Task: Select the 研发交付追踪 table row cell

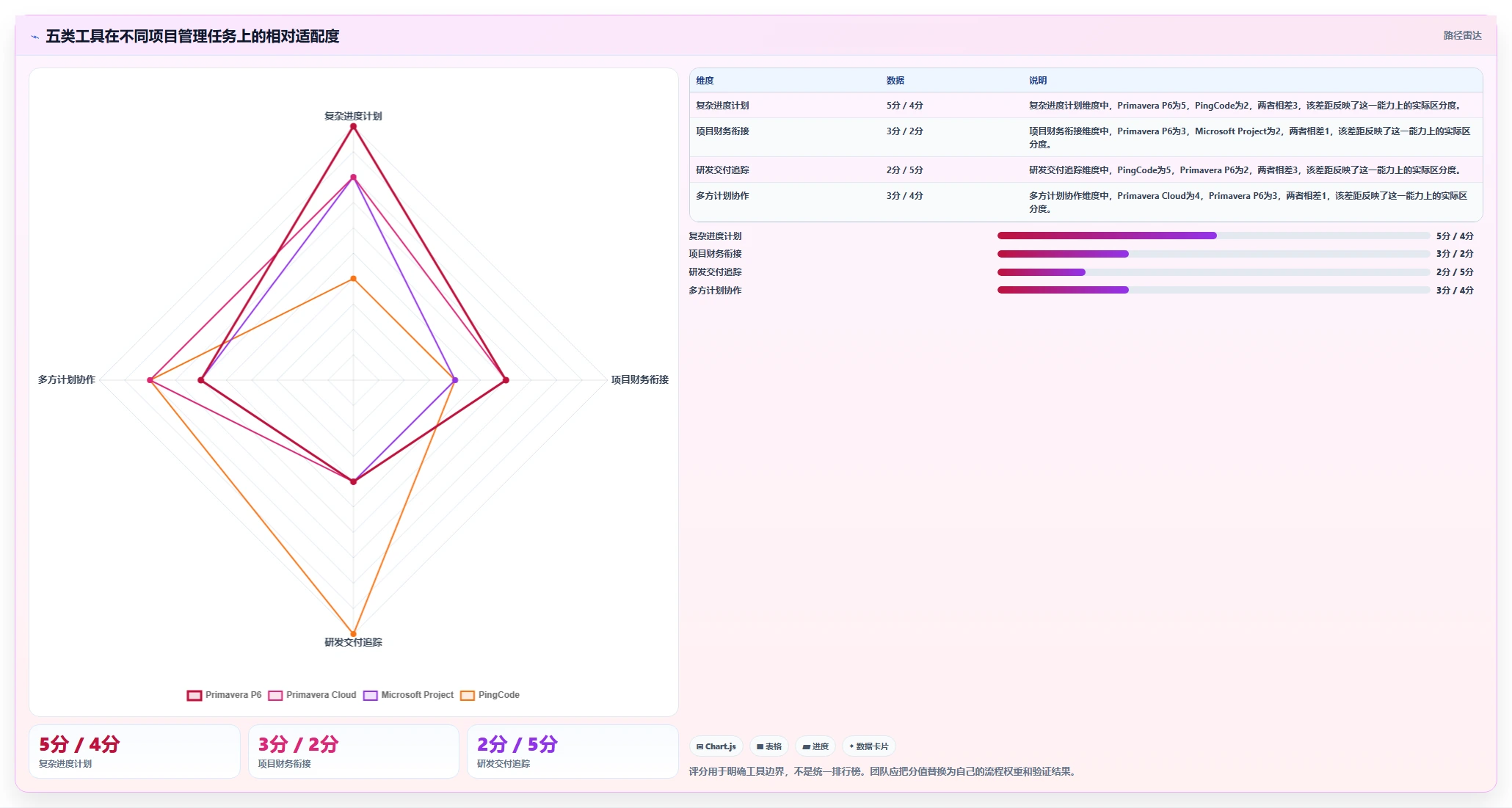Action: pyautogui.click(x=722, y=170)
